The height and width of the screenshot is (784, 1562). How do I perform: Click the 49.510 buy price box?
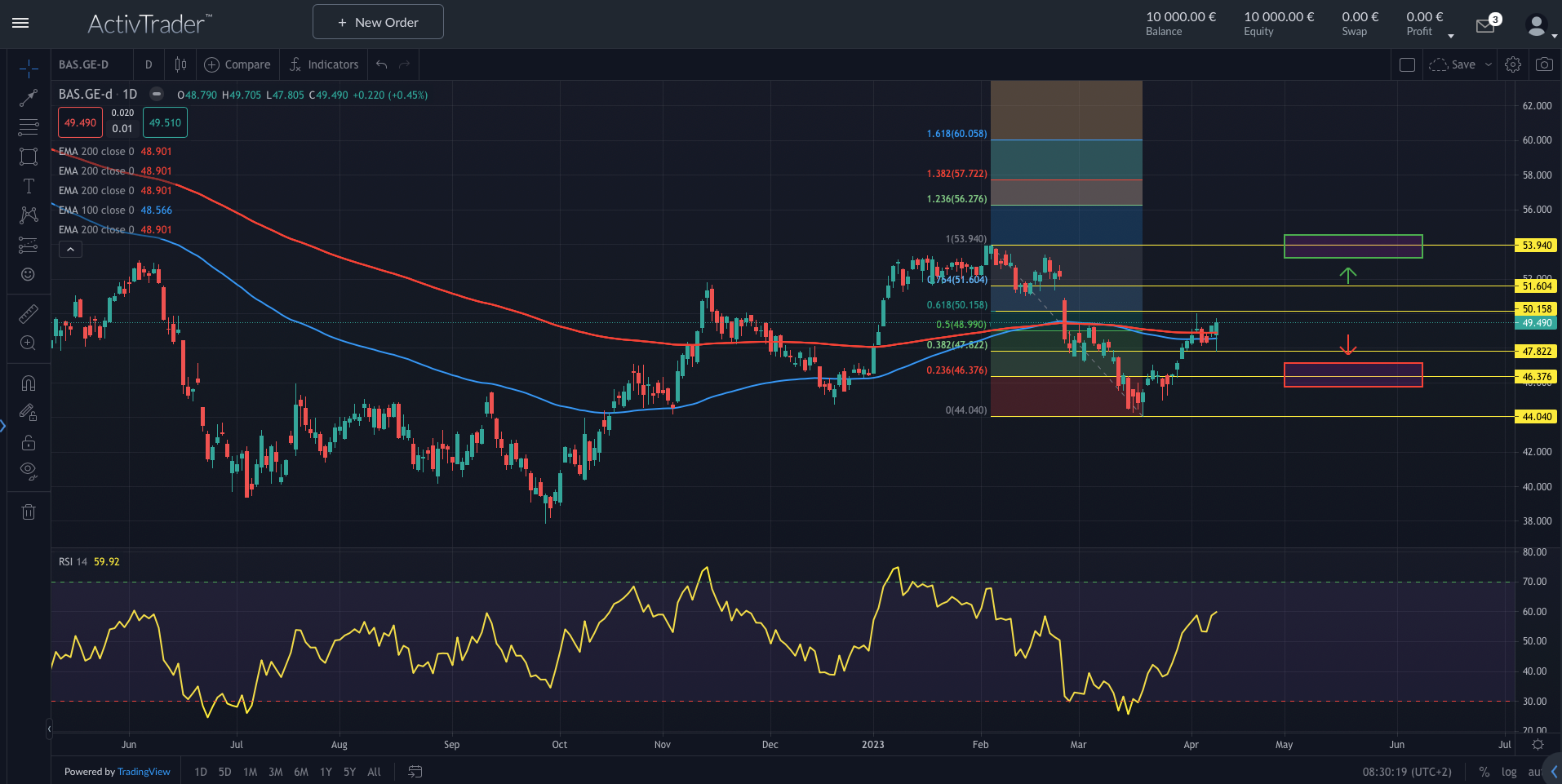165,123
